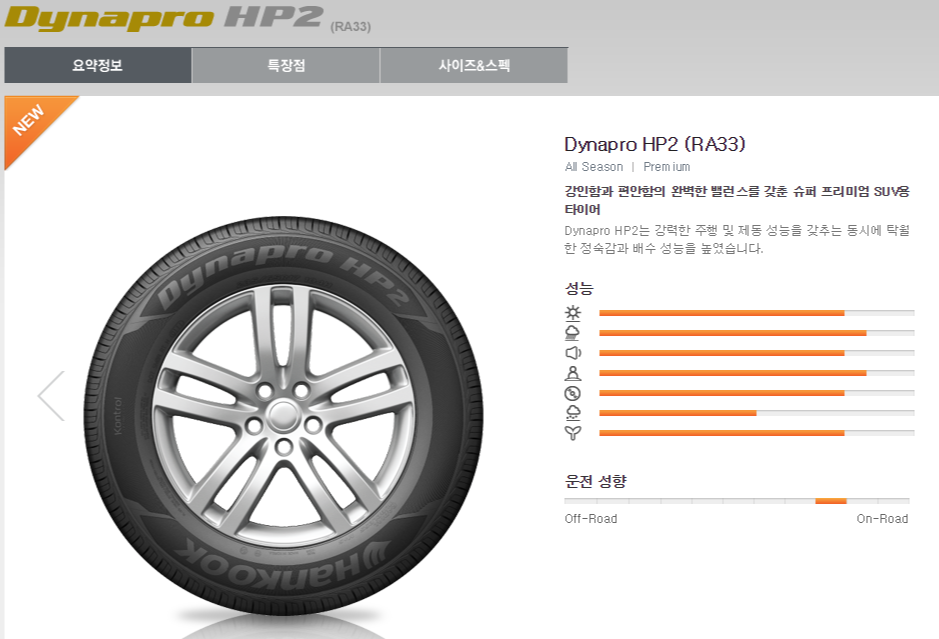Click the 'All Season' label
The width and height of the screenshot is (939, 639).
coord(593,166)
